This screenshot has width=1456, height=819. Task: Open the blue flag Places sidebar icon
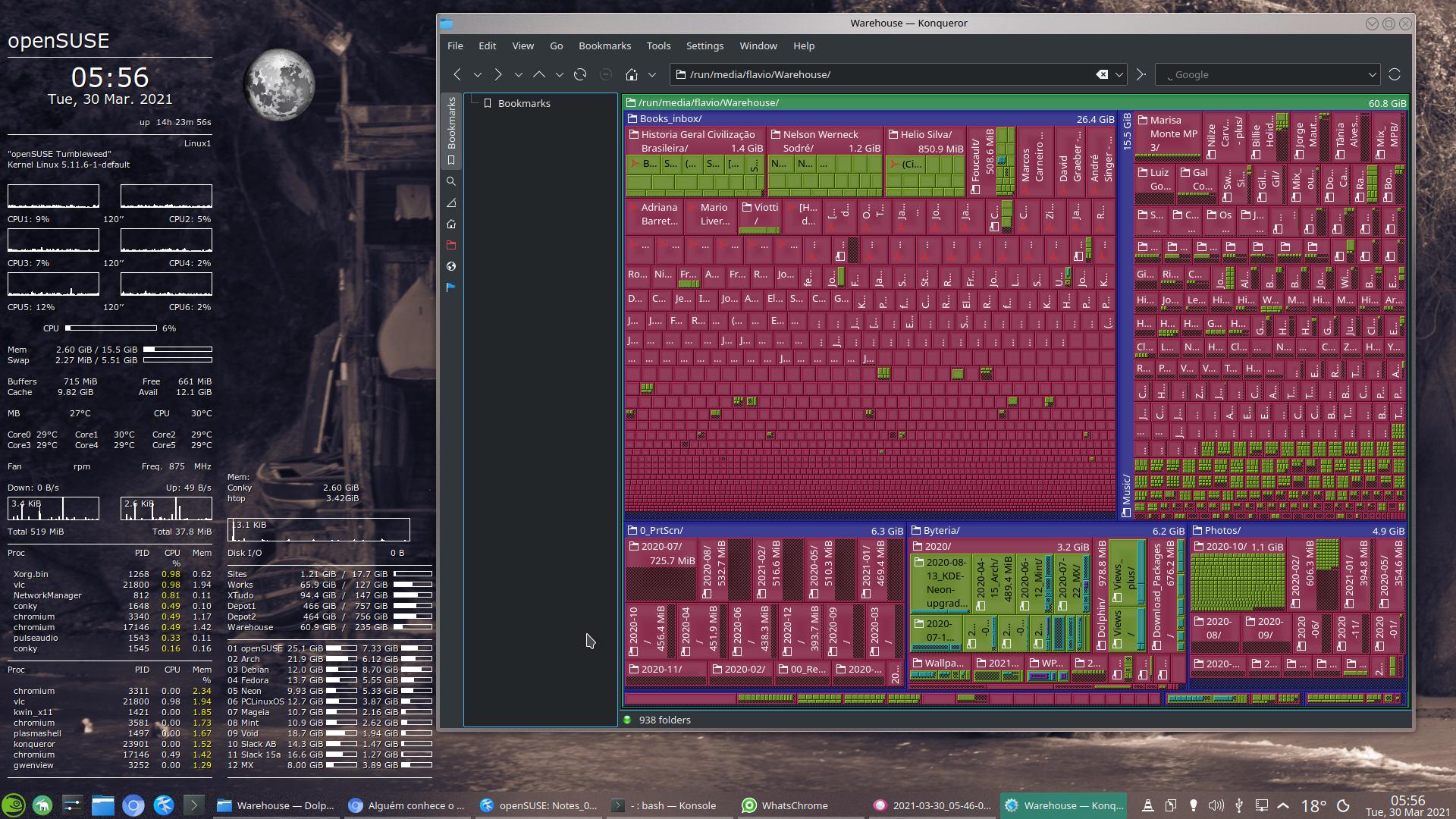point(451,287)
